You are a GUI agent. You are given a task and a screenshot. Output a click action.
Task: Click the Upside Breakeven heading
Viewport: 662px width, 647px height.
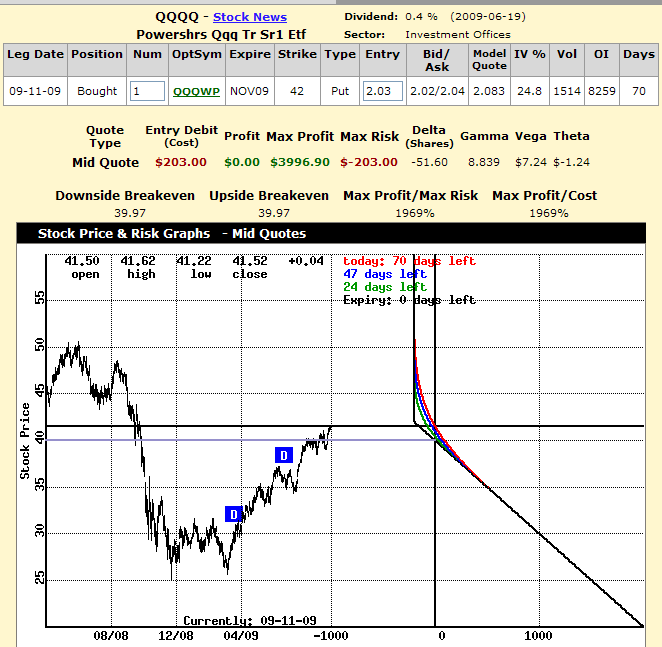click(x=269, y=196)
